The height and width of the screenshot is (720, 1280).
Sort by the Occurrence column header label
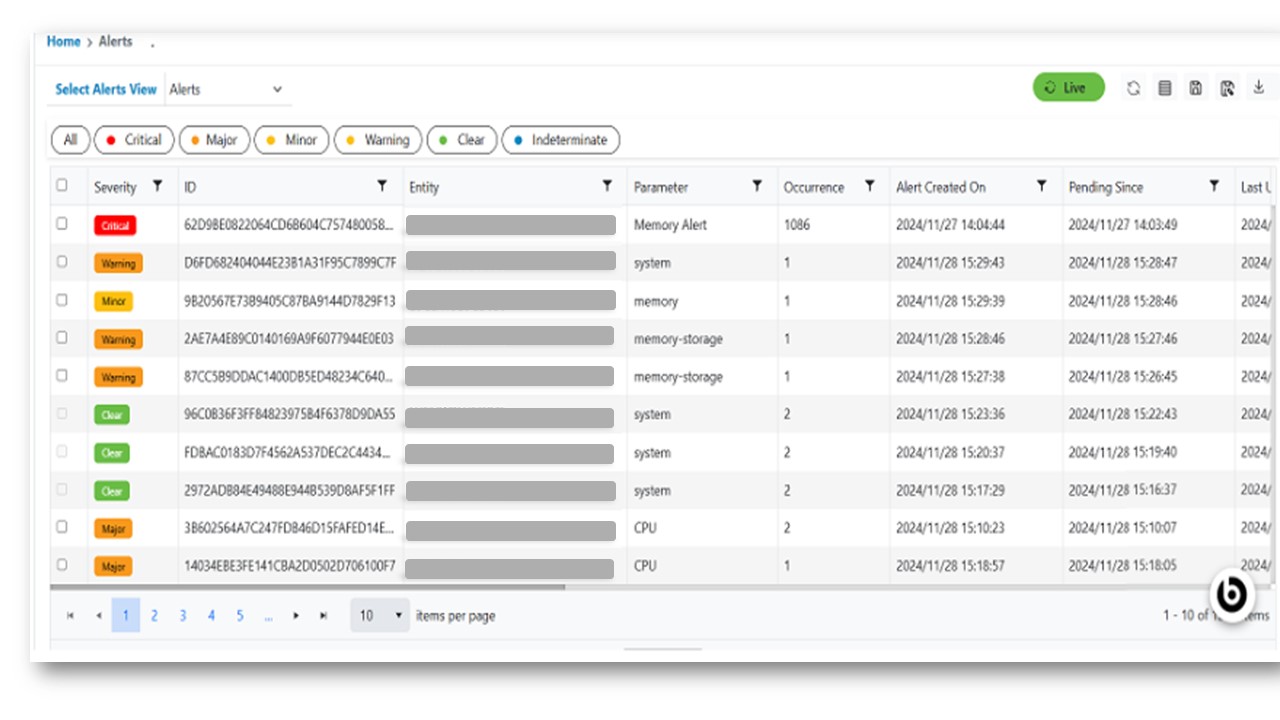tap(813, 187)
